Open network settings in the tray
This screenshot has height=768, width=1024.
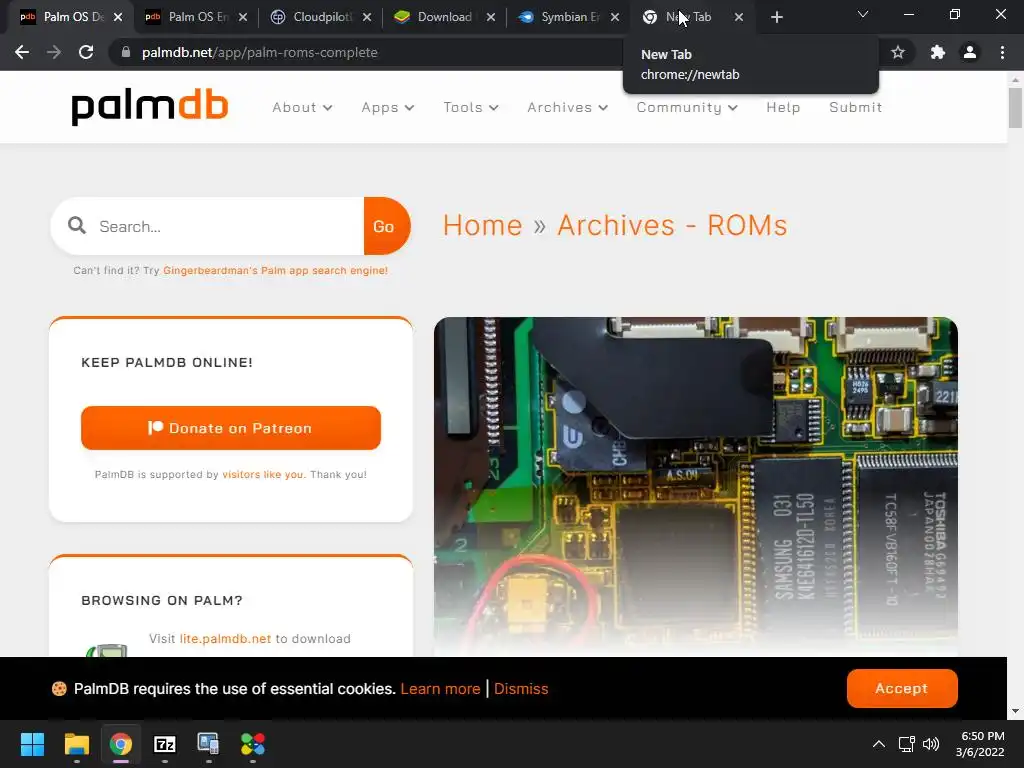point(906,744)
